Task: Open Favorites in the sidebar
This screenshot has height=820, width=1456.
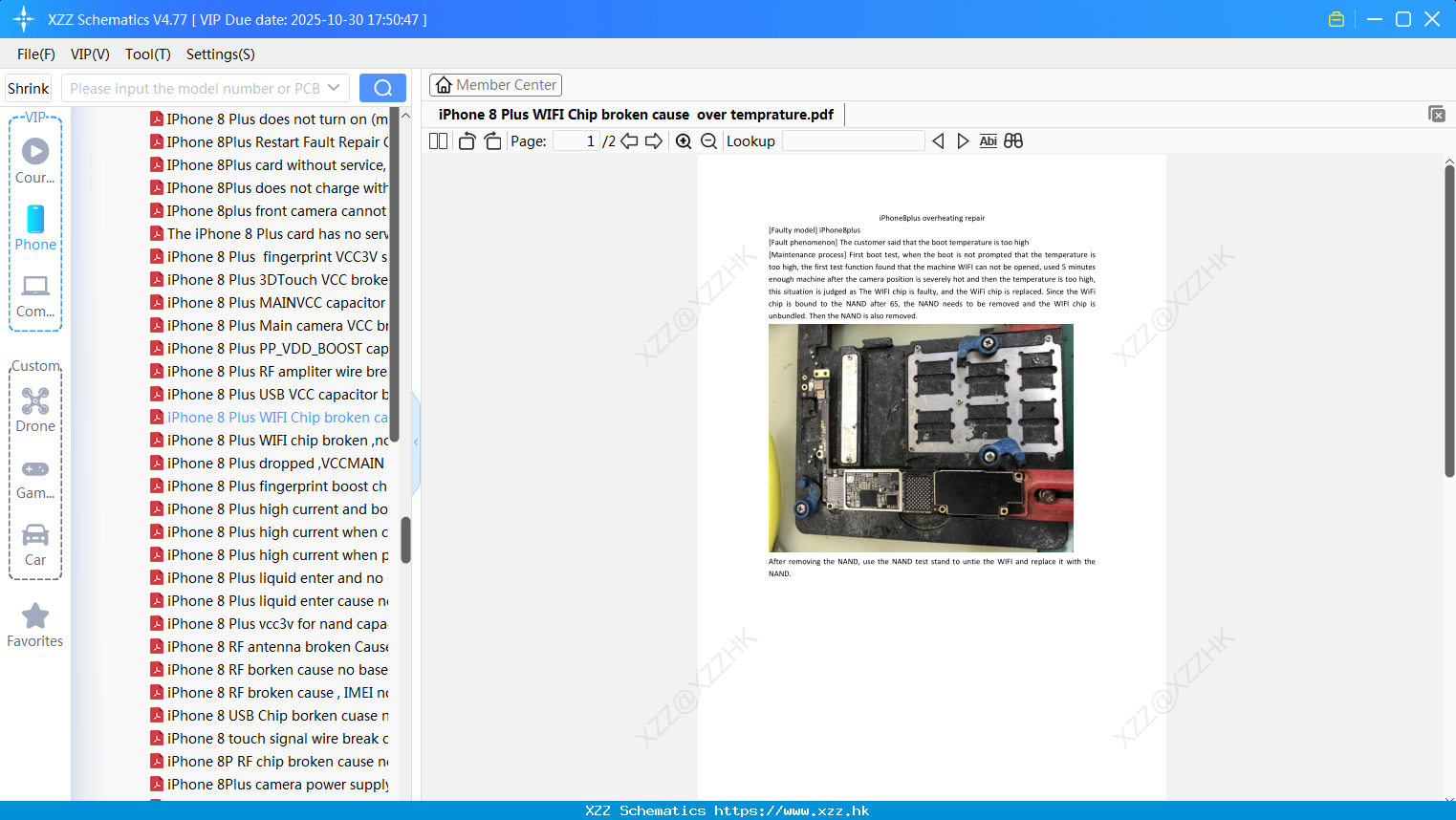Action: [x=35, y=625]
